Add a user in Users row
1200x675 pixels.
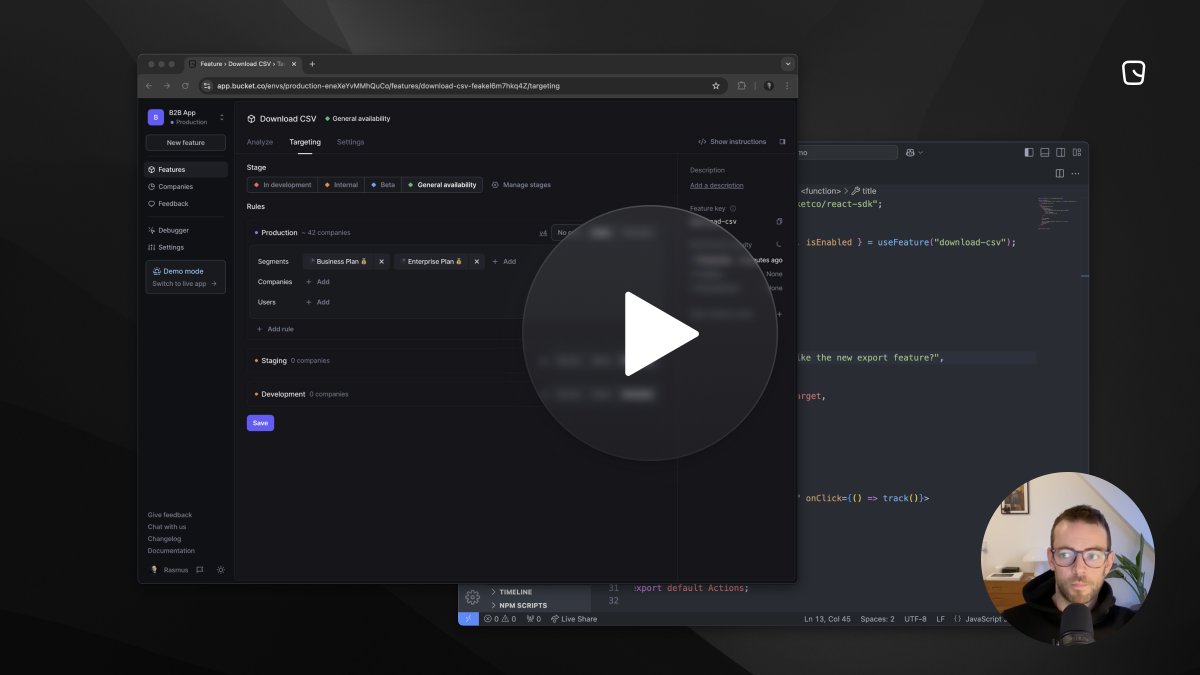pyautogui.click(x=317, y=302)
